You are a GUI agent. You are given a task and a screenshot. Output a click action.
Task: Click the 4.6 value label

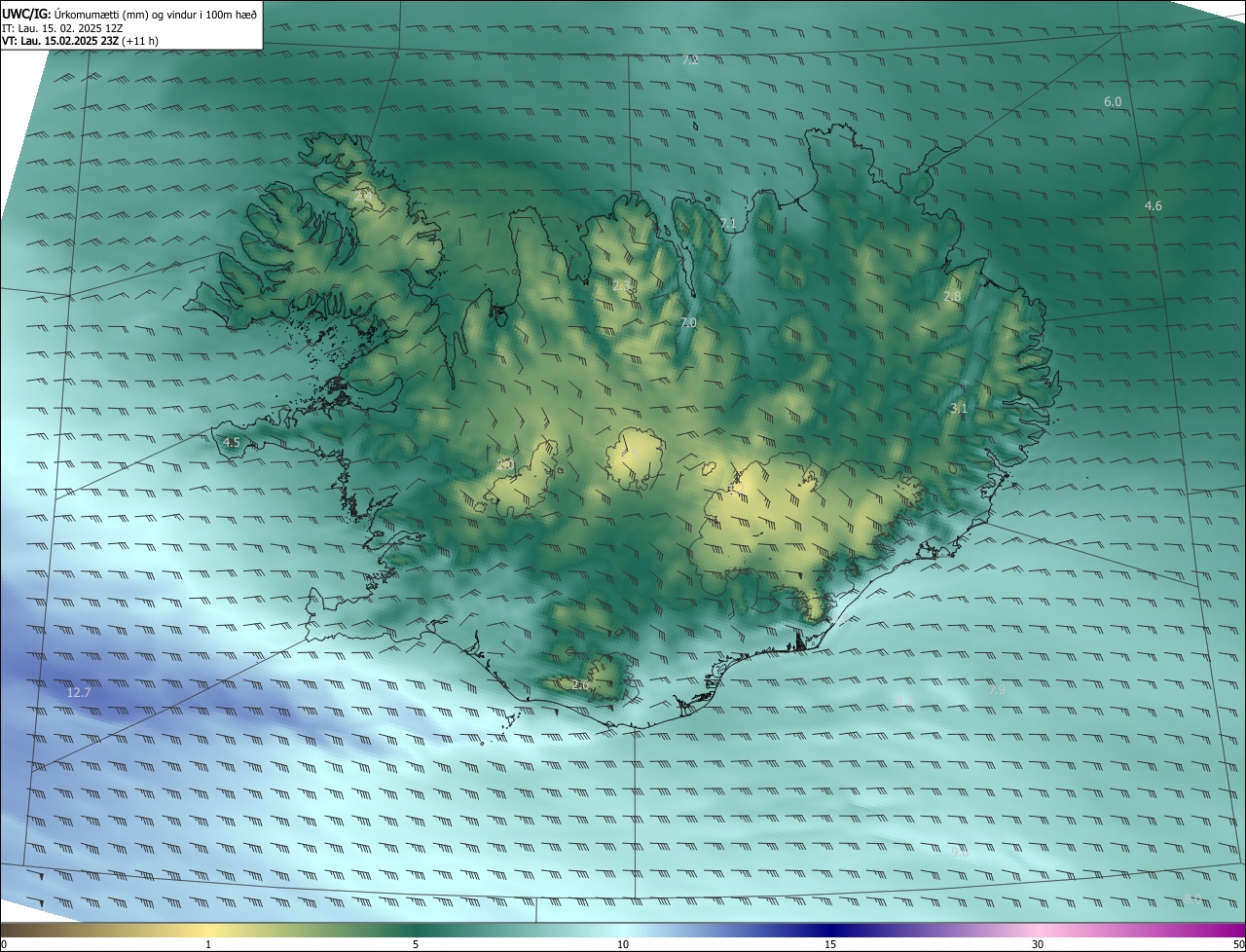(1154, 205)
